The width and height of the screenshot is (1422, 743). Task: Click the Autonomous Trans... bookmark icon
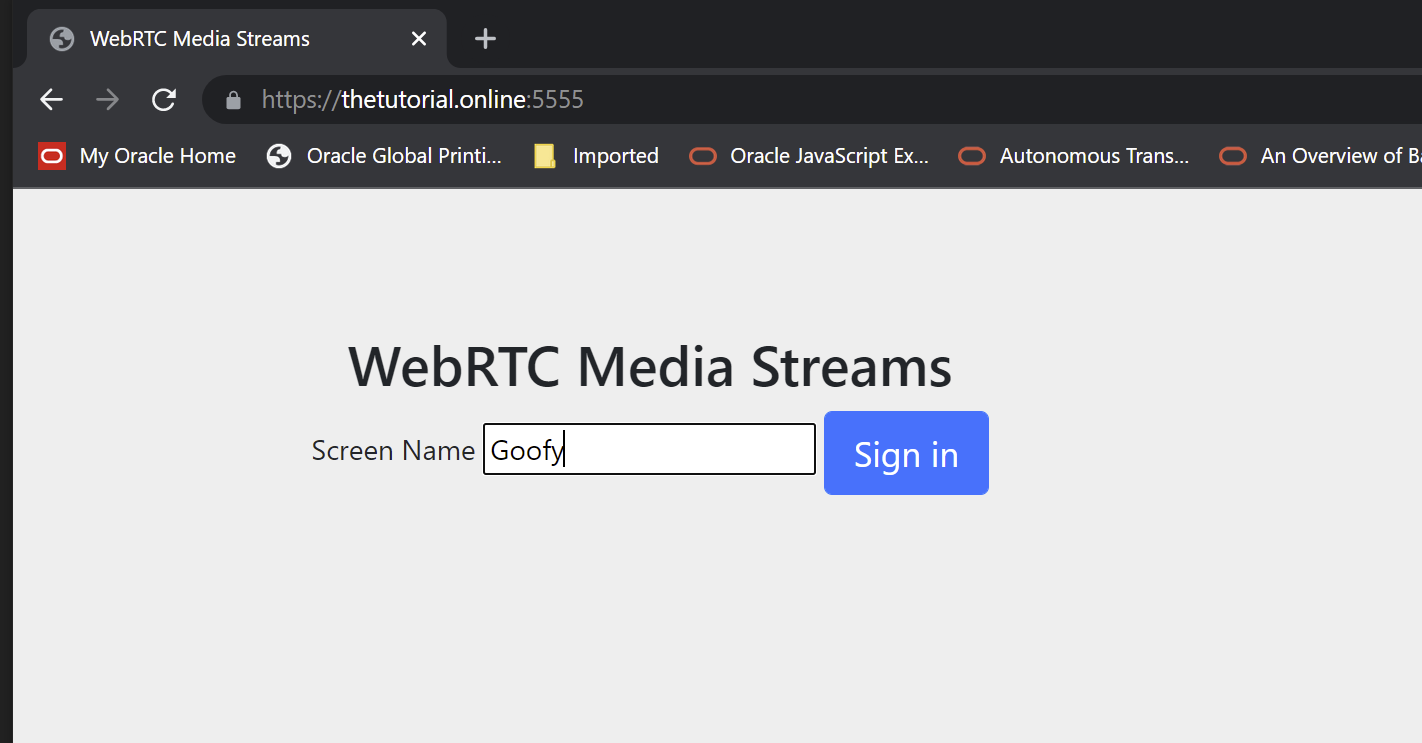click(x=972, y=156)
